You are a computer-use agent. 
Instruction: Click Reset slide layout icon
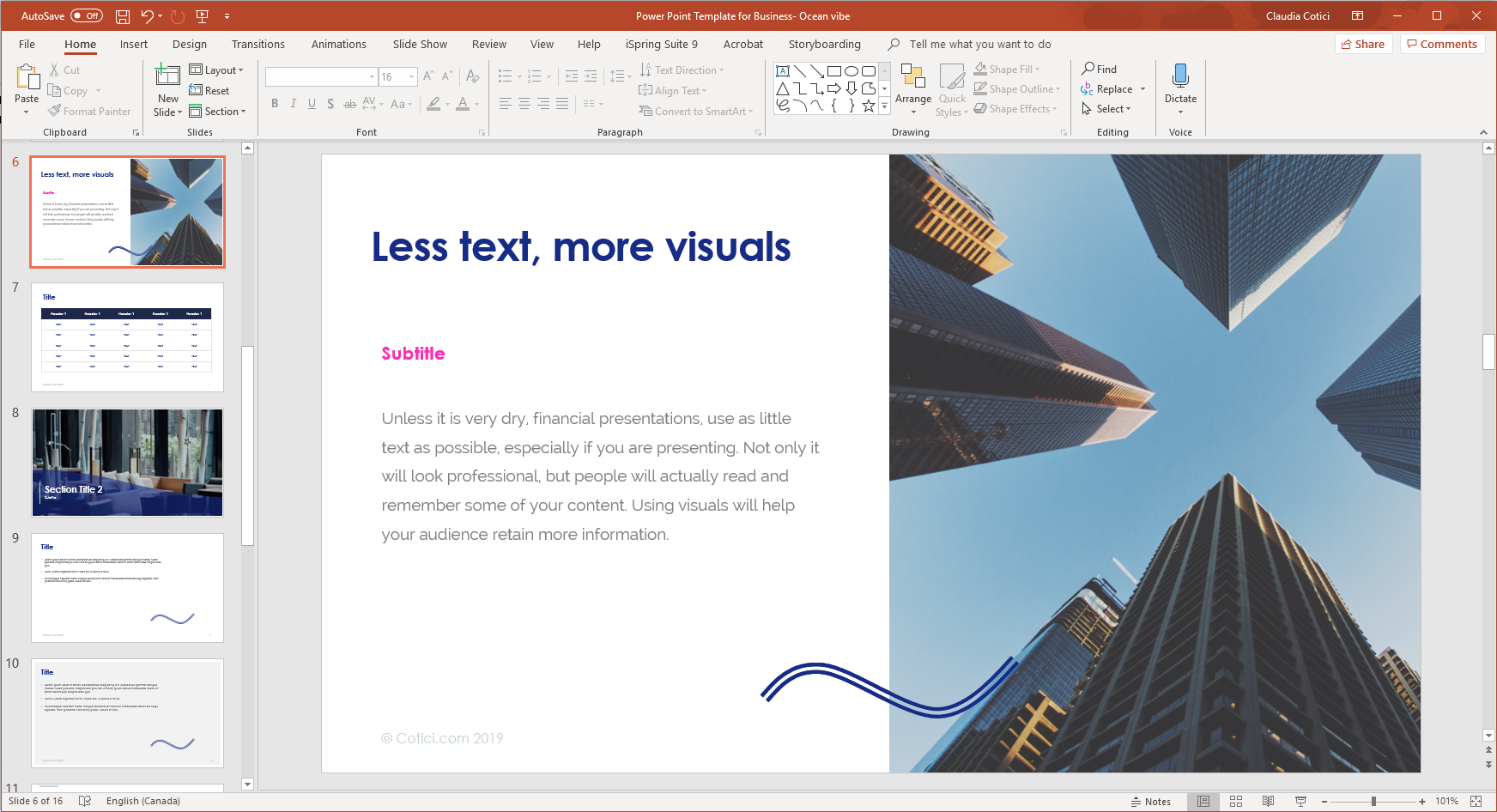click(209, 91)
